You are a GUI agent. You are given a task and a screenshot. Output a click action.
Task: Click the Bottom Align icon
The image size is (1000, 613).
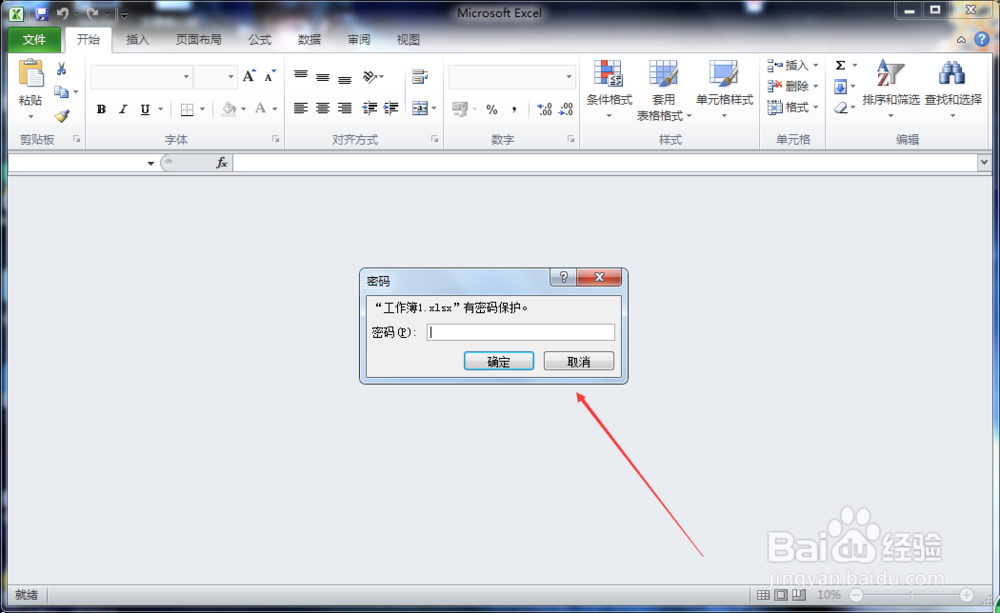coord(344,79)
